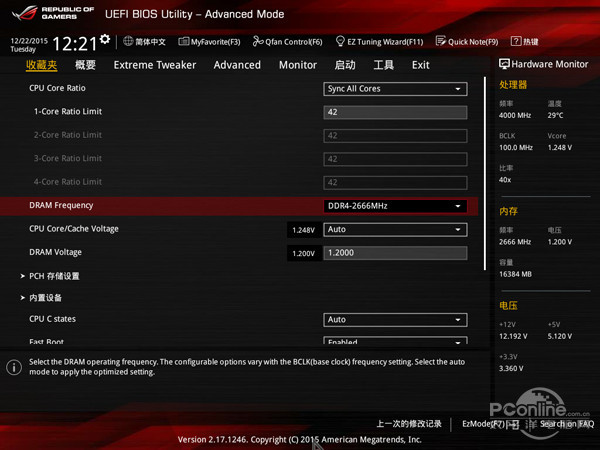Click the 12:21 clock time
The height and width of the screenshot is (450, 600).
[x=75, y=44]
